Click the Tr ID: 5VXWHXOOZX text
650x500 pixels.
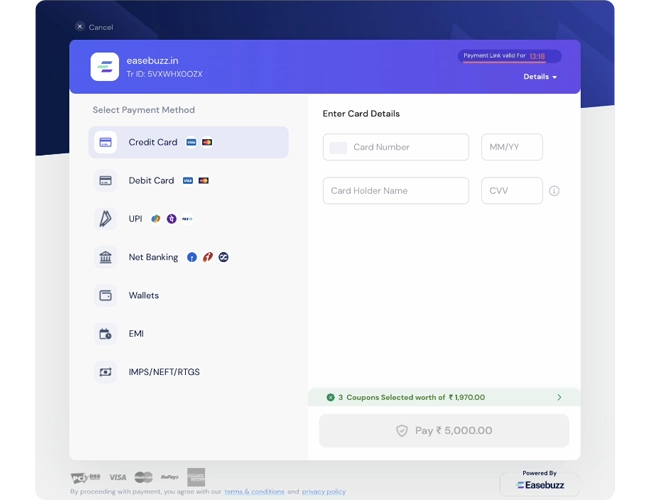click(x=165, y=74)
